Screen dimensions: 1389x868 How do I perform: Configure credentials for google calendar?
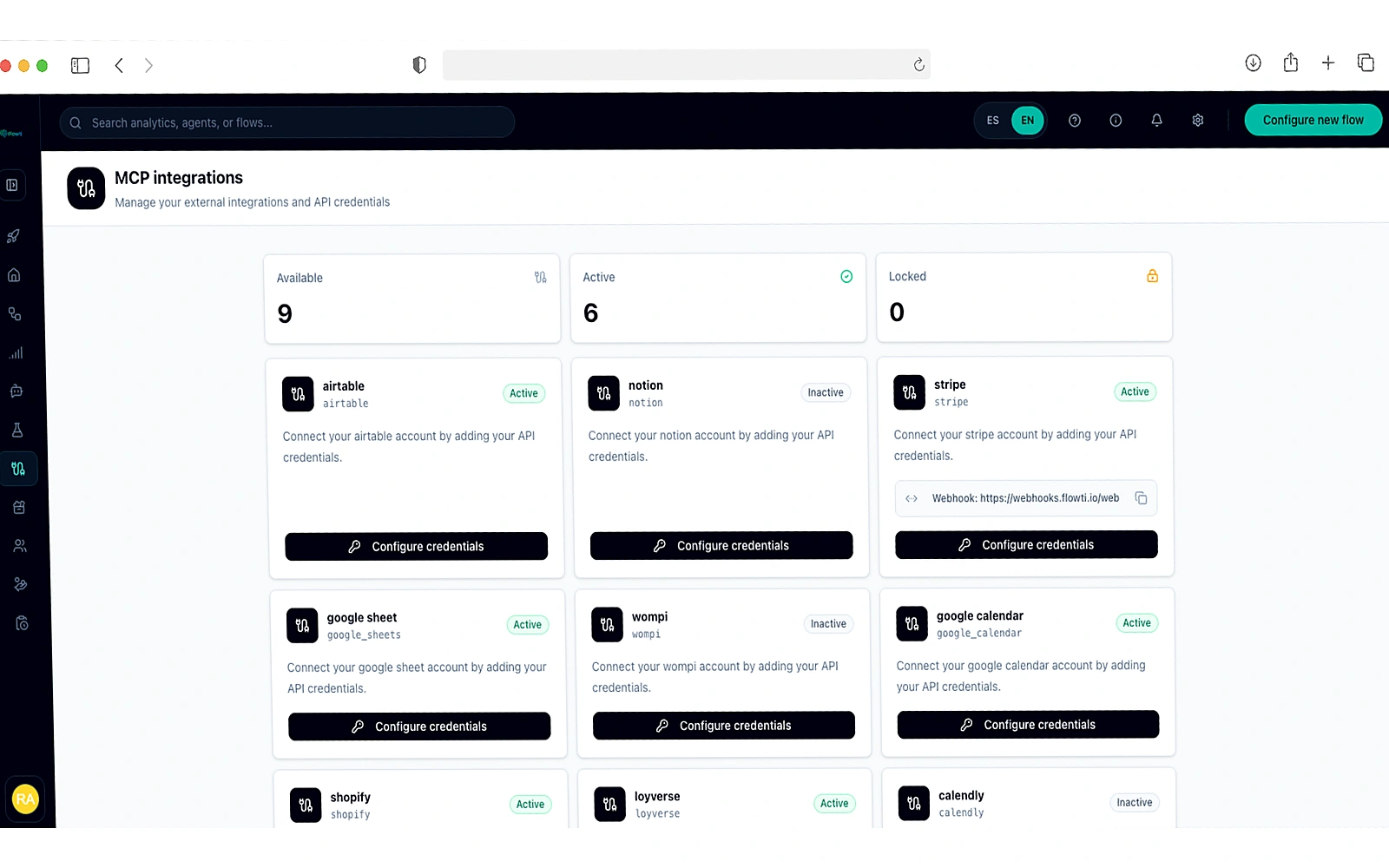[x=1028, y=725]
